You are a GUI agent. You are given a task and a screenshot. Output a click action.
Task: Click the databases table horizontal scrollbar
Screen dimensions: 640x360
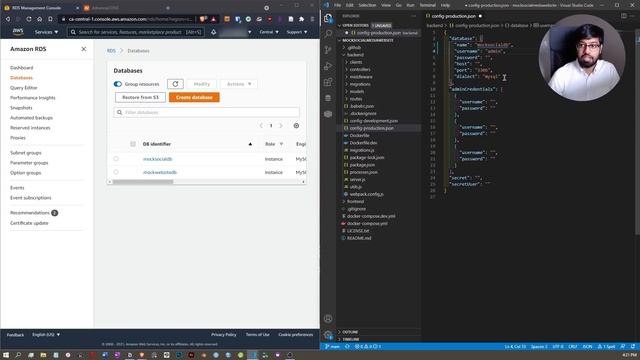click(143, 182)
